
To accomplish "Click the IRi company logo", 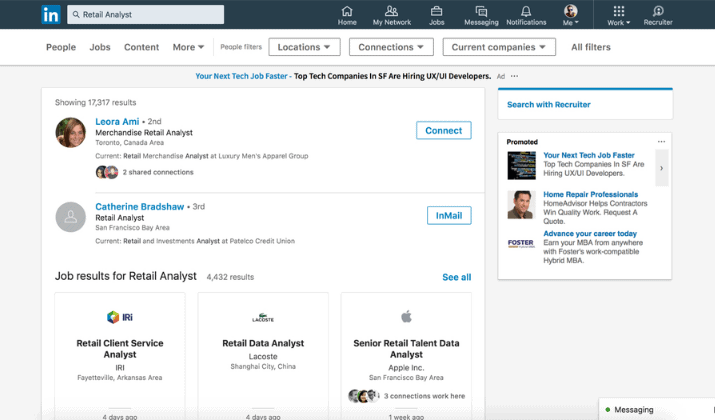I will point(120,317).
